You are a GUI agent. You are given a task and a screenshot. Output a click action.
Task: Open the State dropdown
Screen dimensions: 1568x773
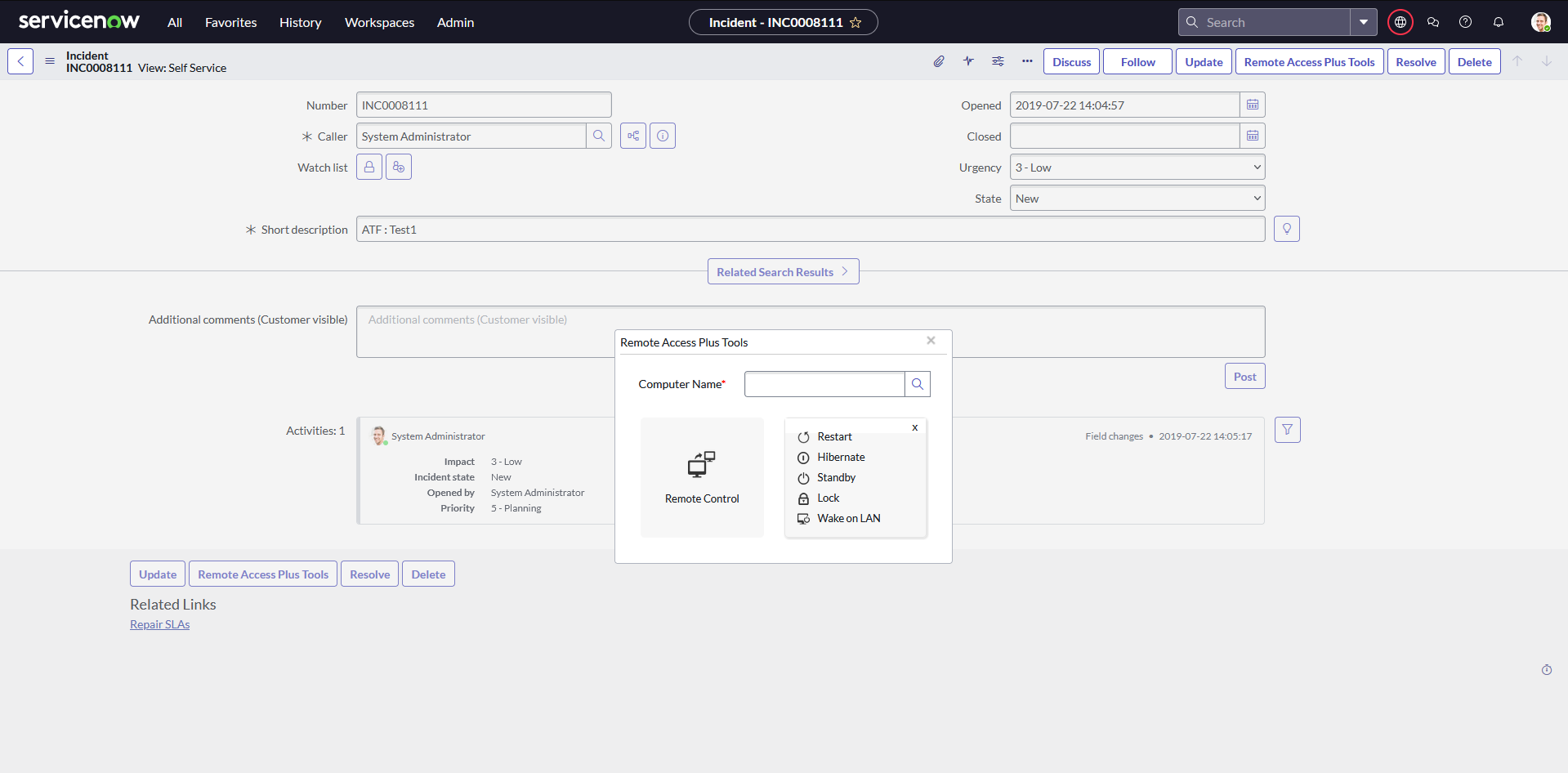click(x=1137, y=199)
